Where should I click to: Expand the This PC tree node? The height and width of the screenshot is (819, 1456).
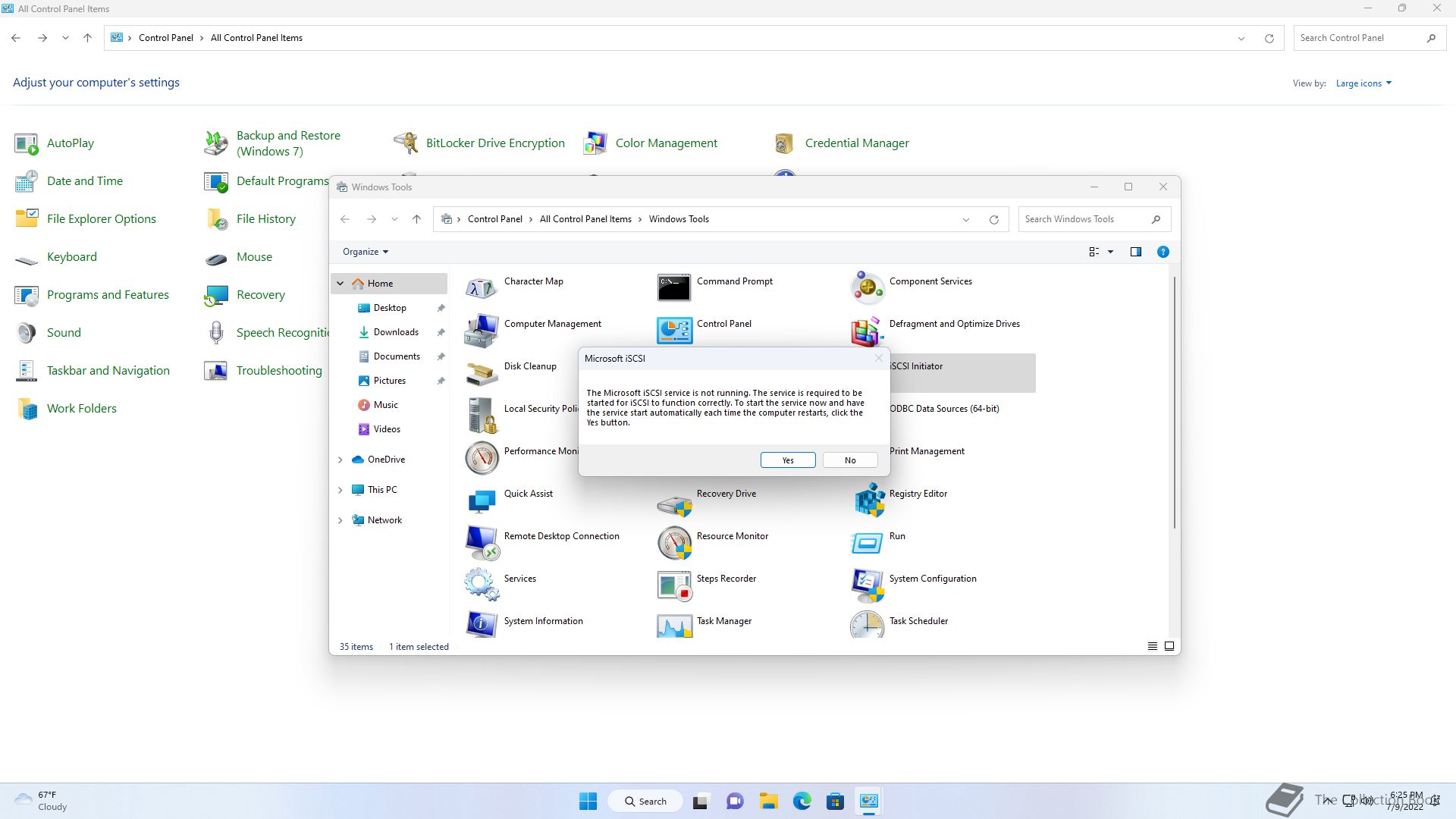tap(340, 490)
